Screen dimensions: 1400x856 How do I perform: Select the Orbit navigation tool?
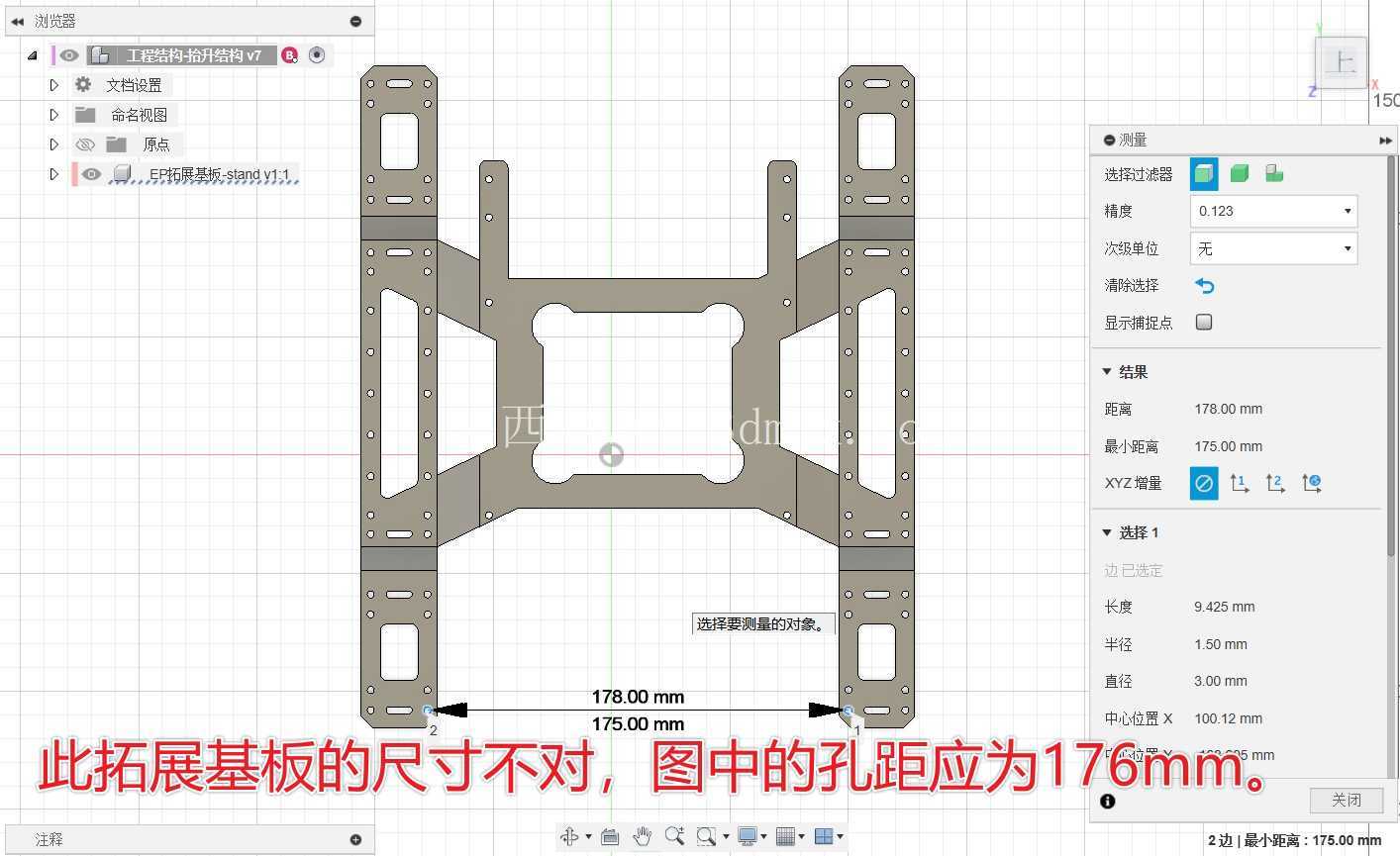pos(569,837)
